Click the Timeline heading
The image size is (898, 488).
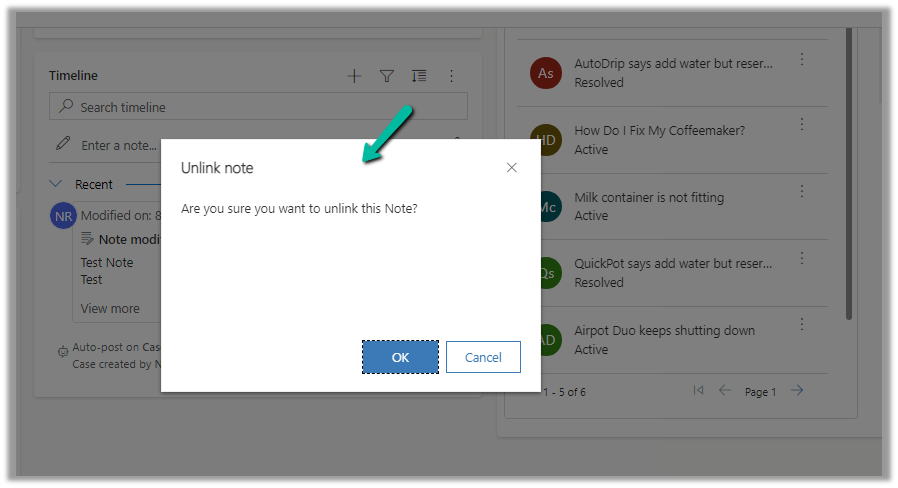coord(73,76)
